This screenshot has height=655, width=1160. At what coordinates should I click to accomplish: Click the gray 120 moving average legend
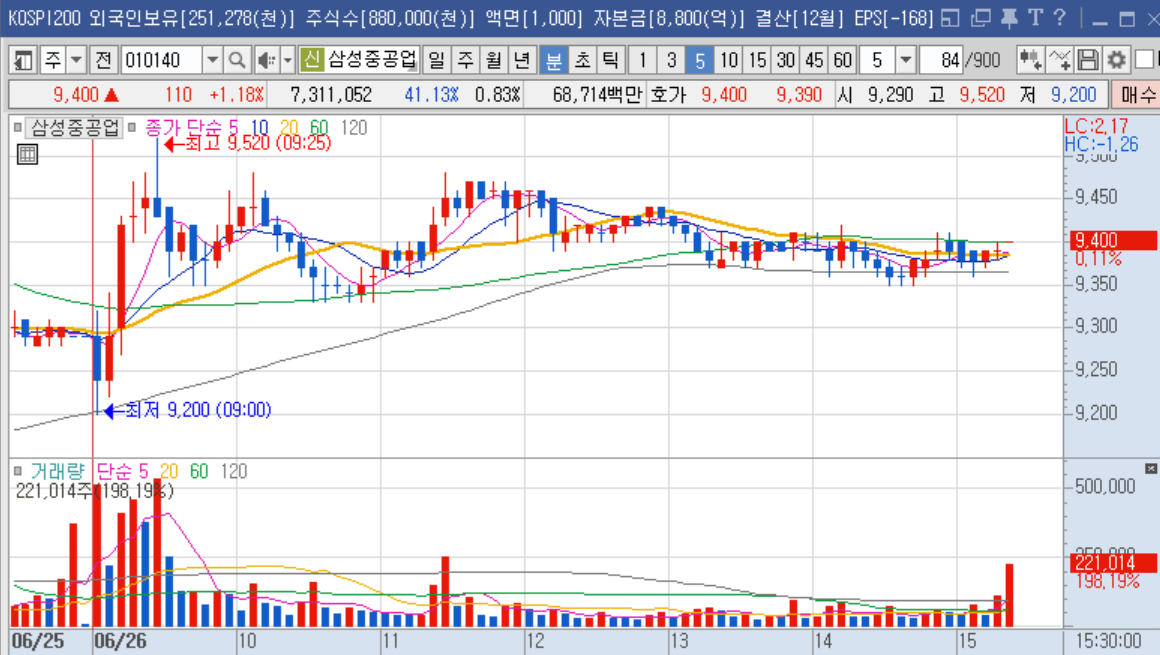coord(354,127)
